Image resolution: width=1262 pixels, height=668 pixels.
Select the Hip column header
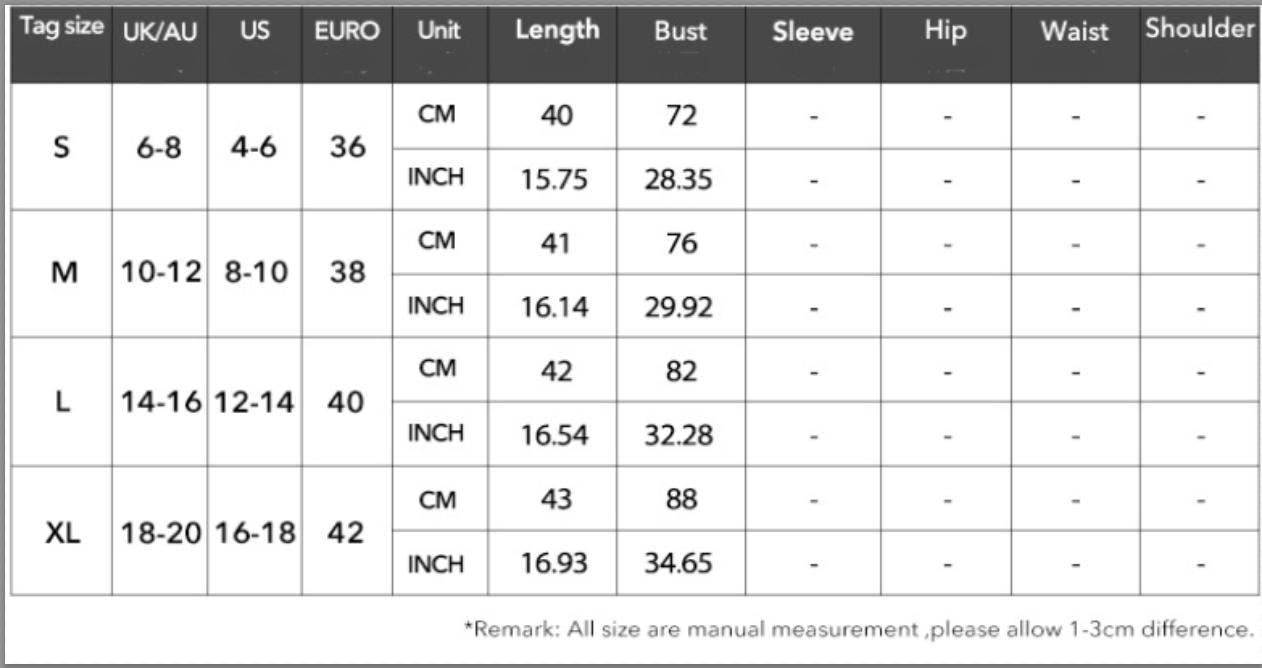945,31
